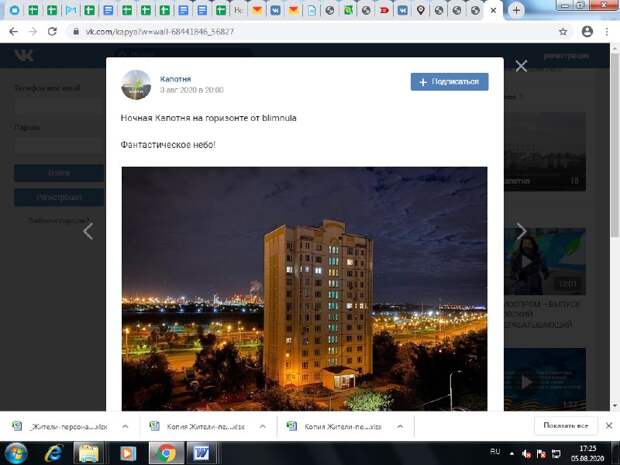The image size is (620, 465).
Task: Click the Капотня community avatar
Action: click(136, 85)
